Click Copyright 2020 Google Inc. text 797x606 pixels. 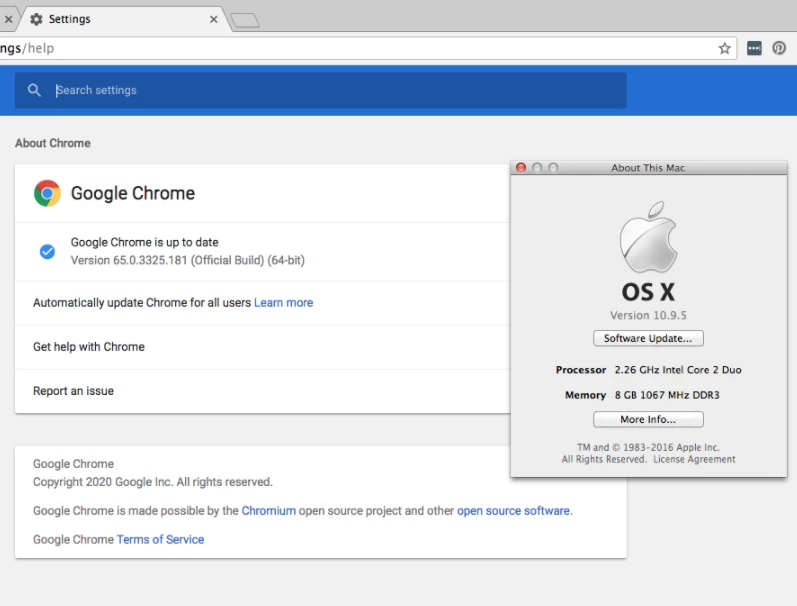(153, 482)
